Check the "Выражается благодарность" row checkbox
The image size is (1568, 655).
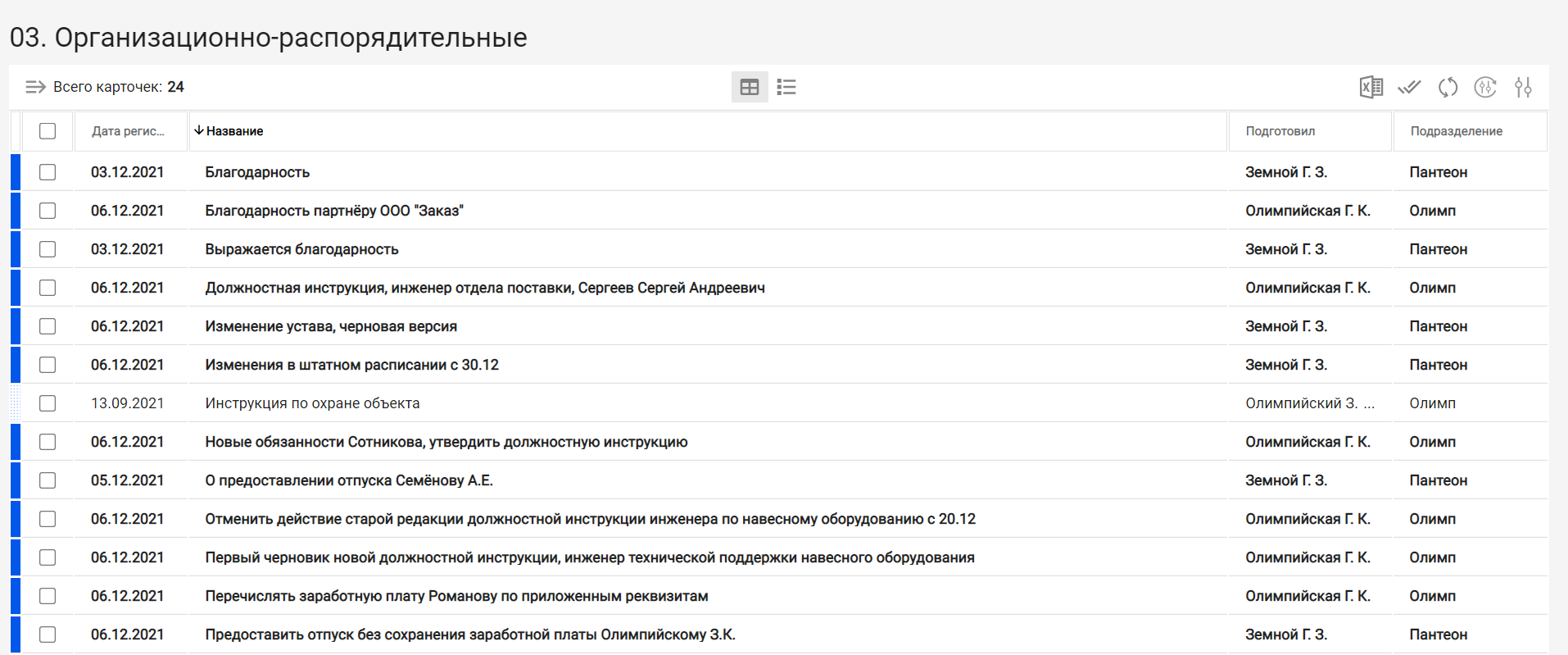48,249
